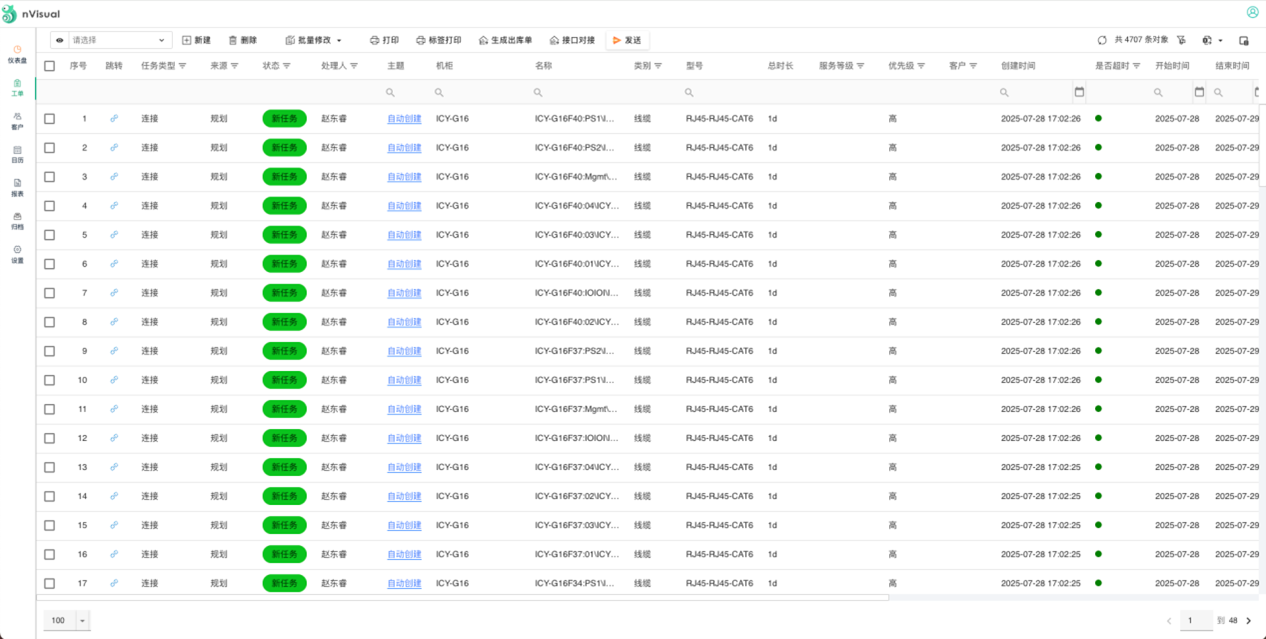The width and height of the screenshot is (1266, 639).
Task: Click the search icon under 型号 column
Action: 689,92
